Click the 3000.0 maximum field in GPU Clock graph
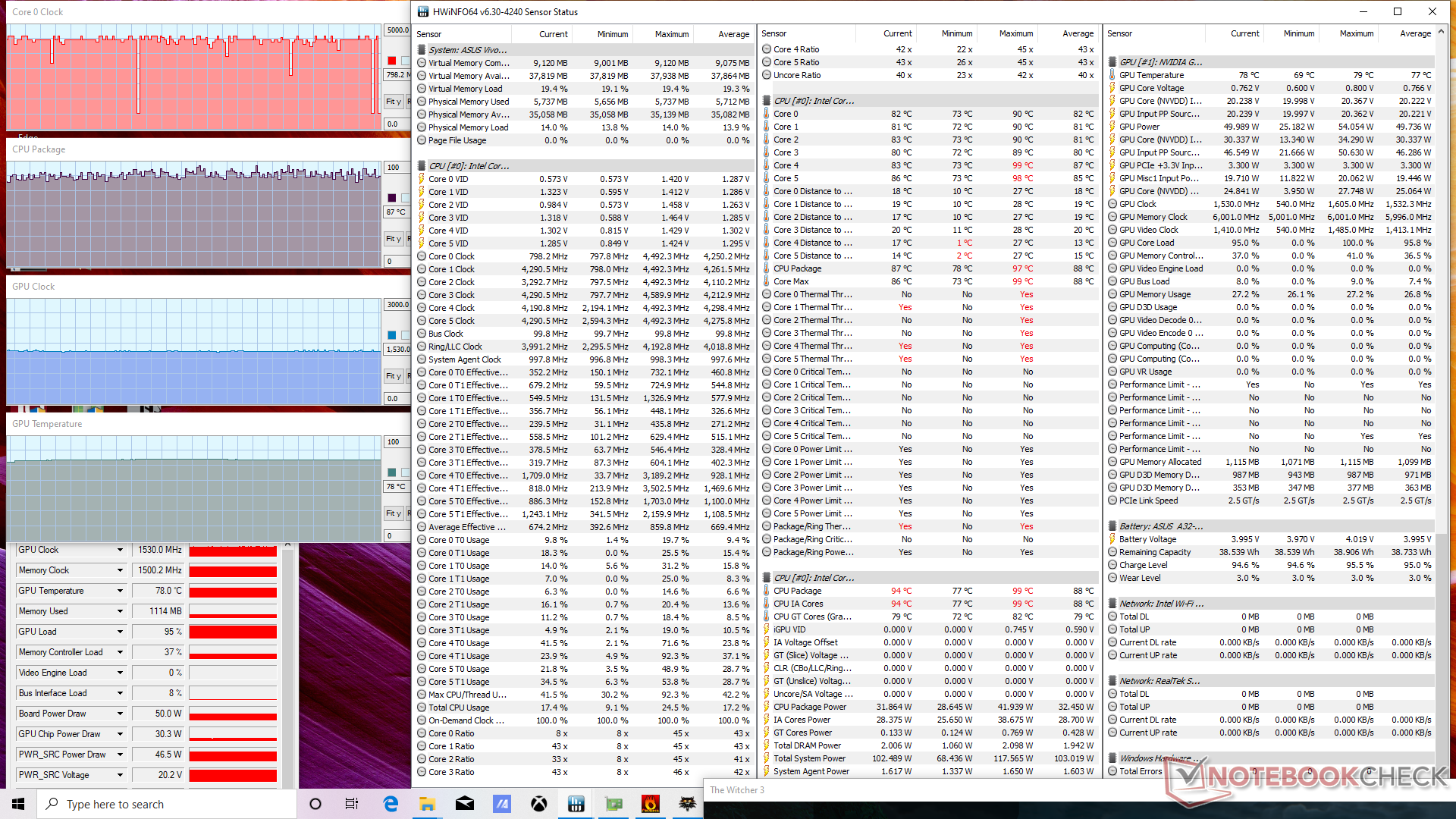The image size is (1456, 819). 397,305
